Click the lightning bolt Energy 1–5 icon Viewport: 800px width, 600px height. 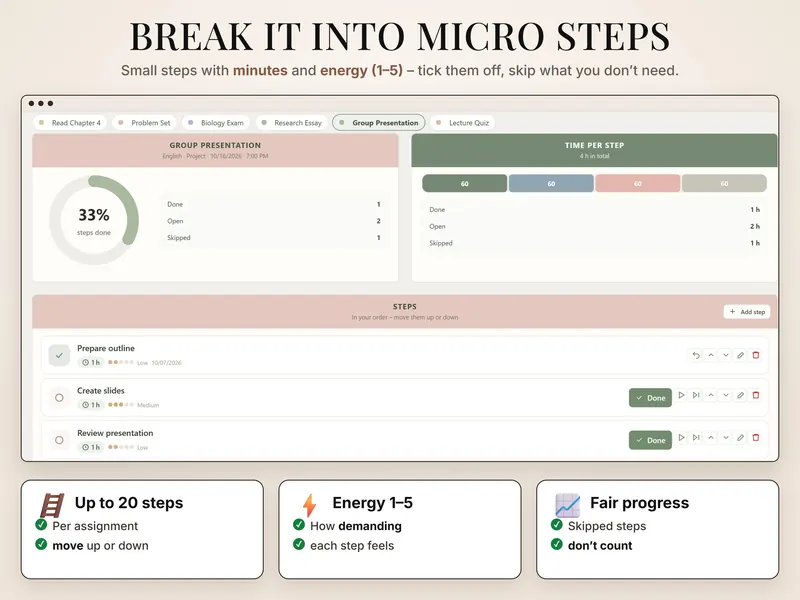pyautogui.click(x=309, y=506)
